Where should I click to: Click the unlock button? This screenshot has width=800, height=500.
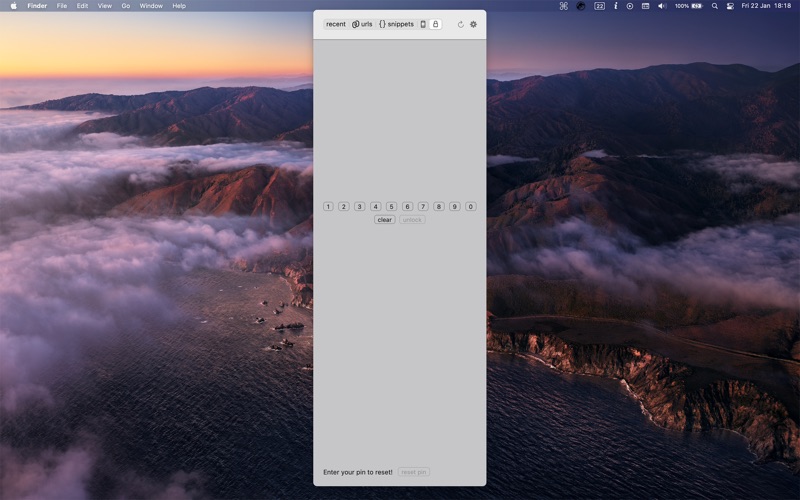412,220
